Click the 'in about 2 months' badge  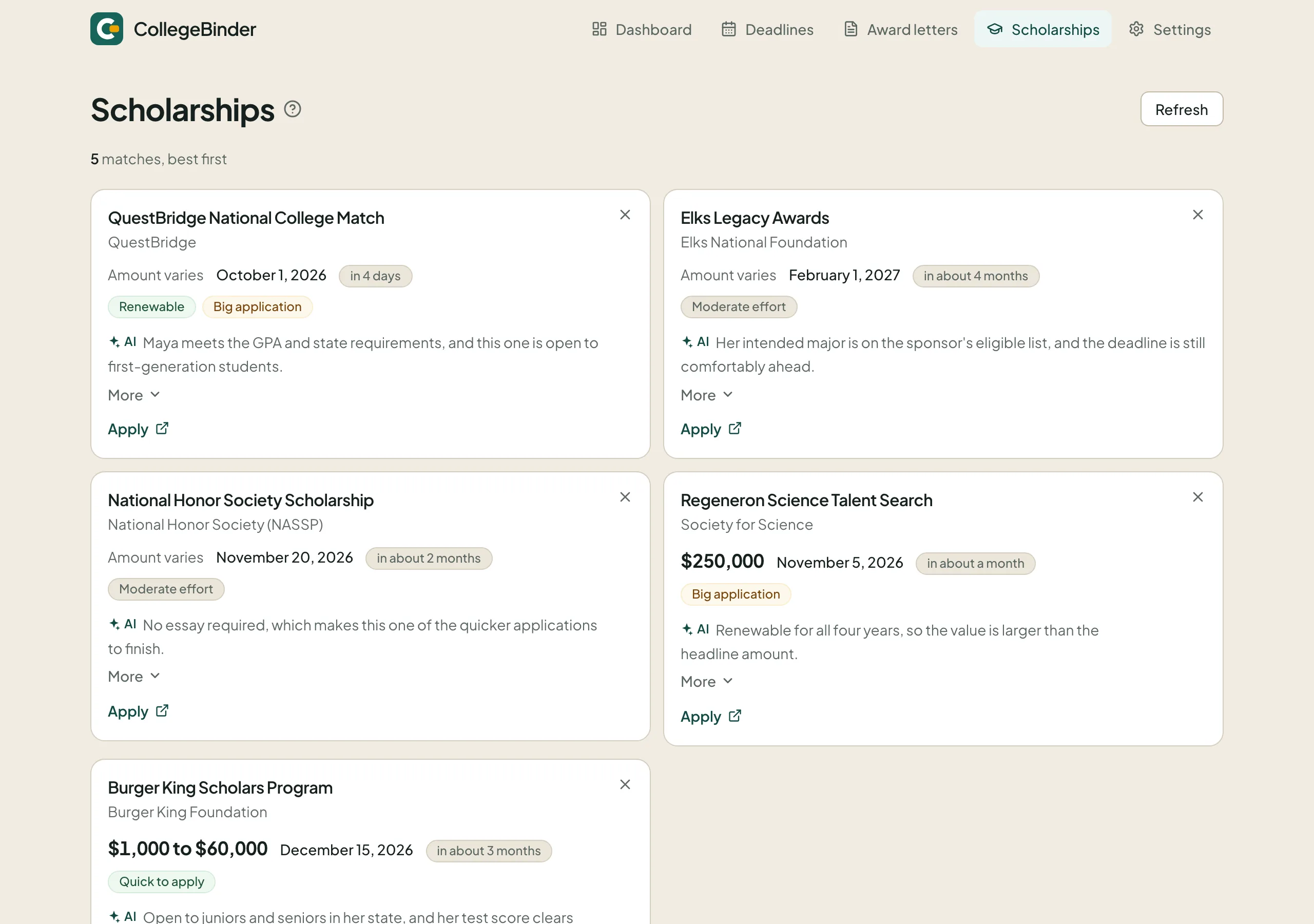(x=429, y=558)
